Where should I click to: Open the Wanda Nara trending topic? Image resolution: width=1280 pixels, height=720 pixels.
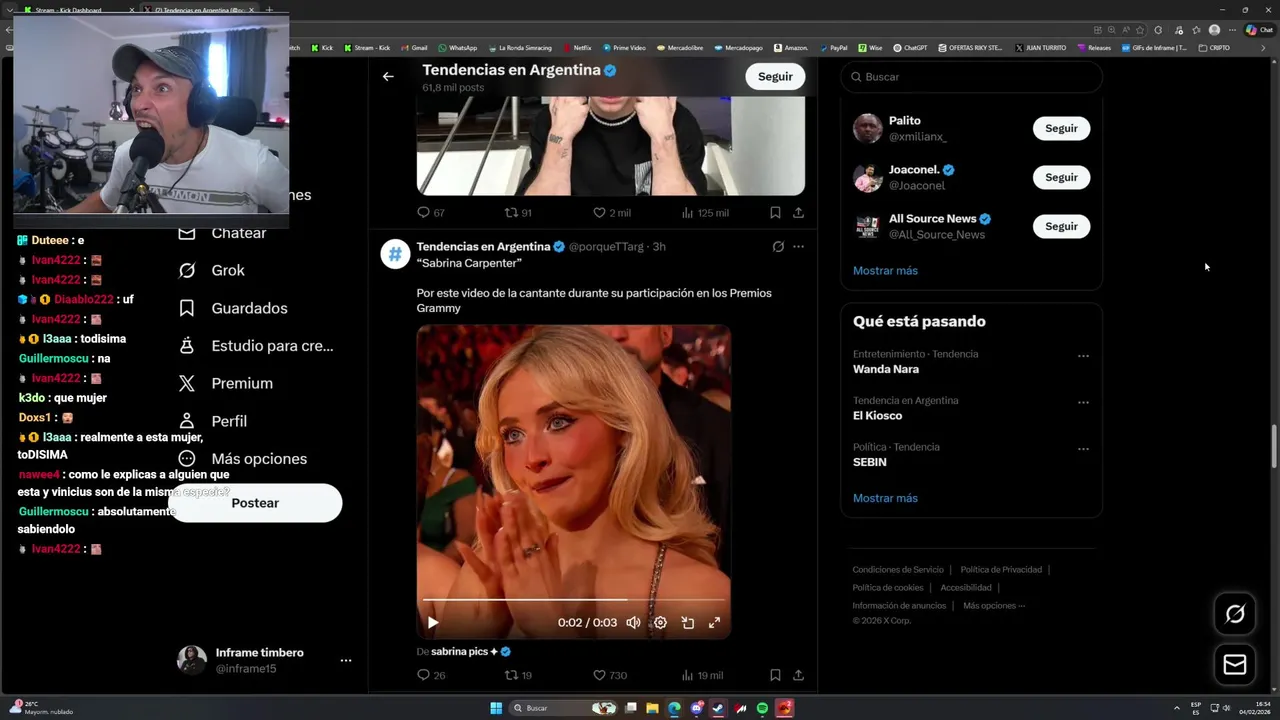point(886,369)
